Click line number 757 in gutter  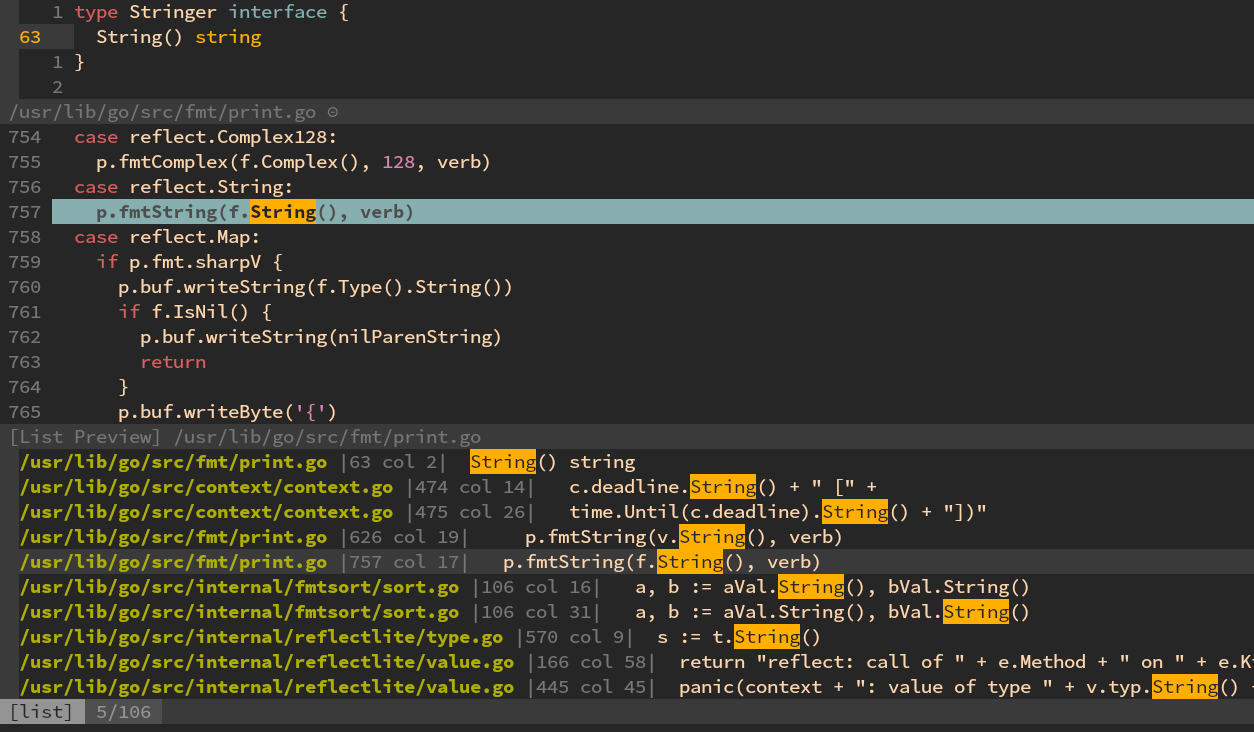[x=25, y=212]
